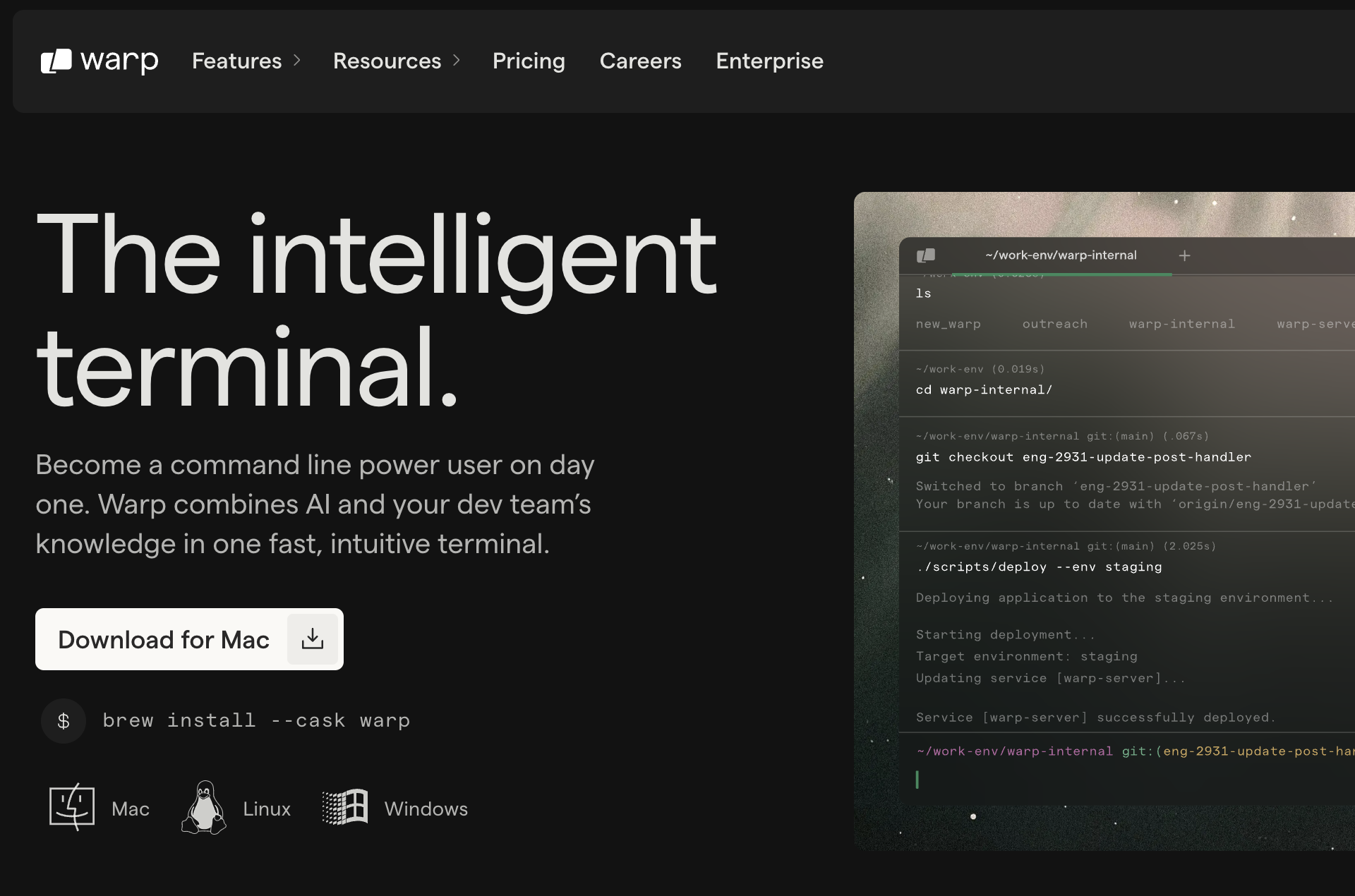Click the 'The intelligent terminal.' headline
The height and width of the screenshot is (896, 1355).
coord(377,308)
